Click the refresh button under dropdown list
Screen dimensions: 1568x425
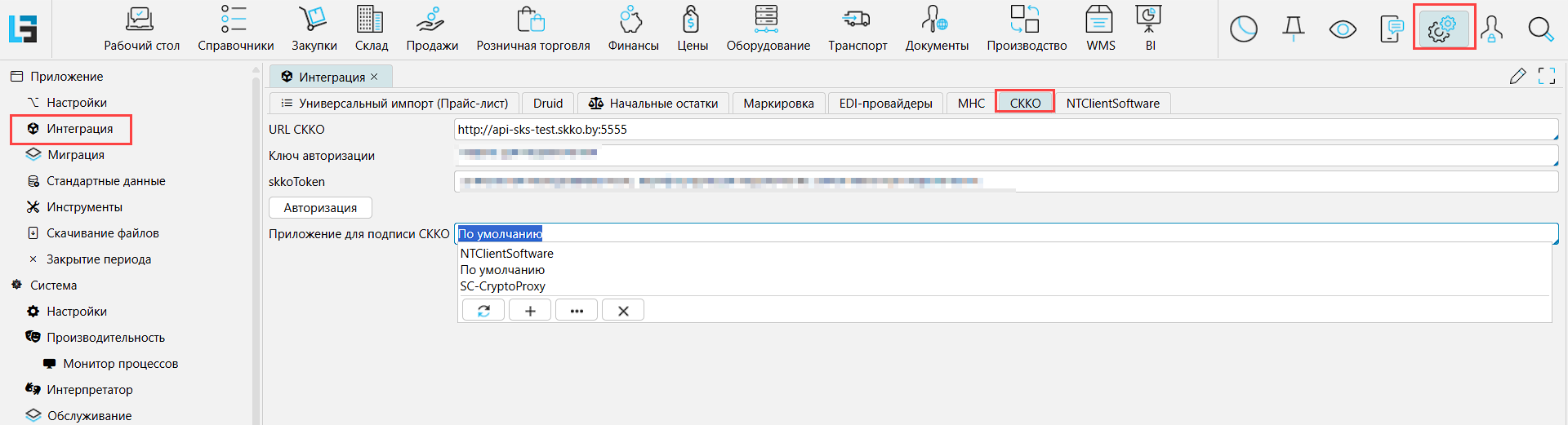click(x=483, y=311)
